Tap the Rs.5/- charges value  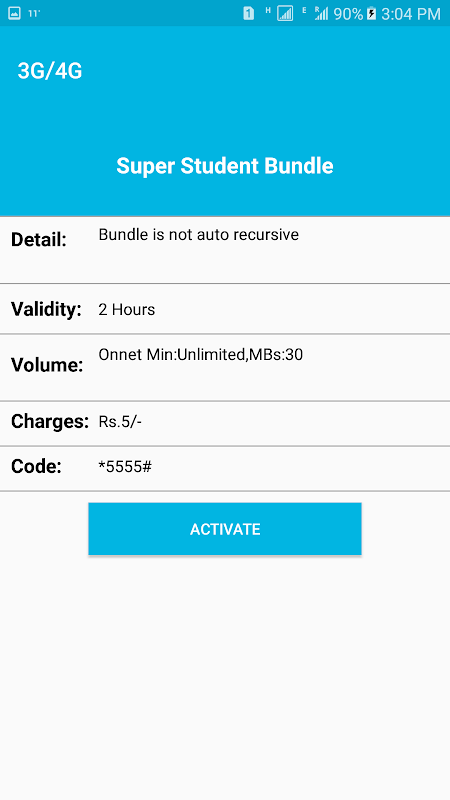[x=120, y=422]
